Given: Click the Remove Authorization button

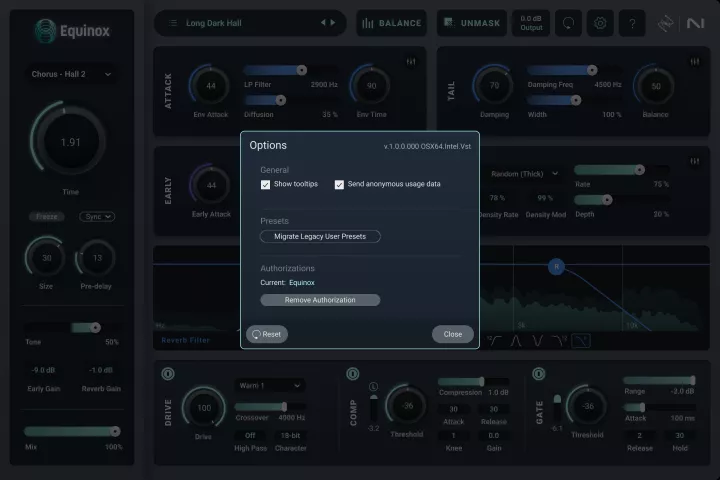Looking at the screenshot, I should [x=320, y=300].
